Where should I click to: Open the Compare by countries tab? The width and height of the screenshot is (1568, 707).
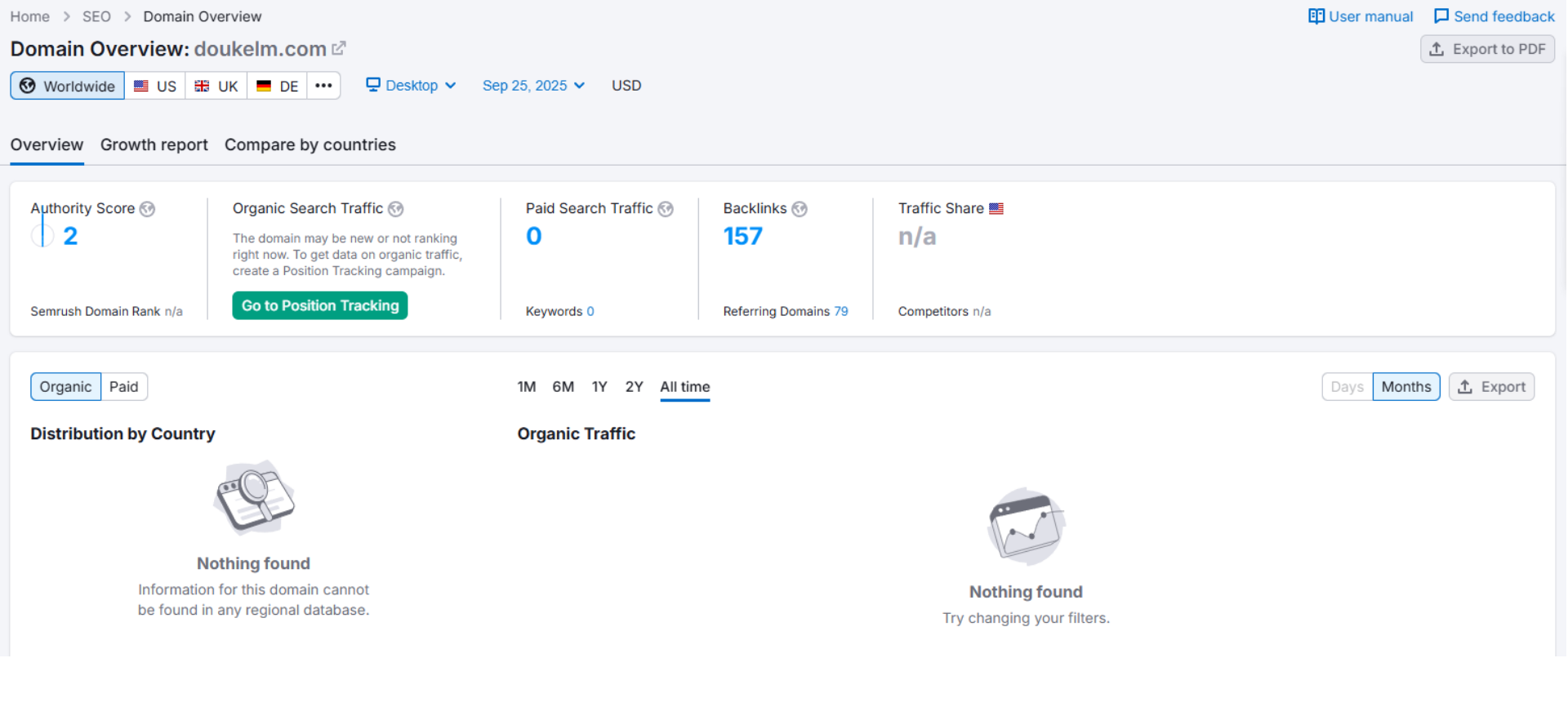[x=310, y=145]
